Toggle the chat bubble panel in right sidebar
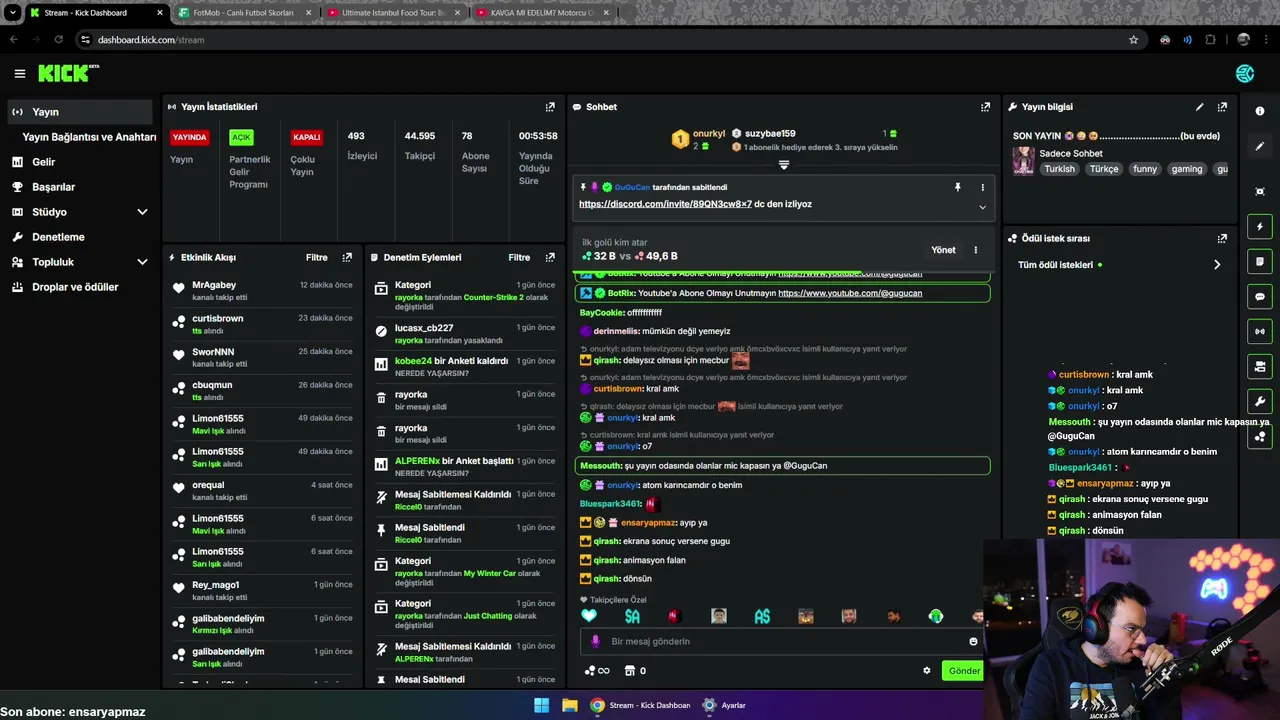This screenshot has height=720, width=1280. [x=1260, y=297]
